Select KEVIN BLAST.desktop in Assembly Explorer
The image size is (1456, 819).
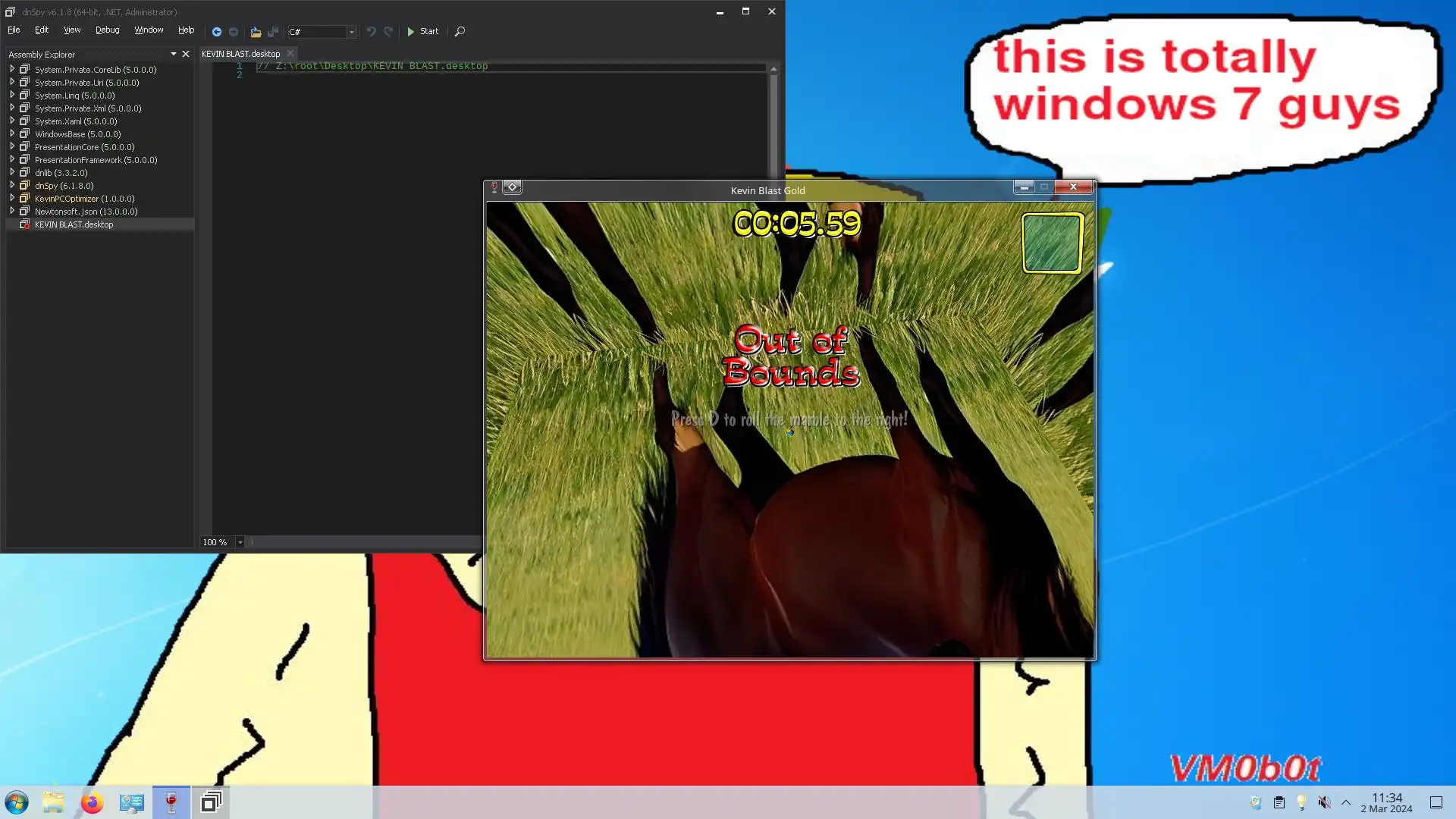[x=74, y=224]
